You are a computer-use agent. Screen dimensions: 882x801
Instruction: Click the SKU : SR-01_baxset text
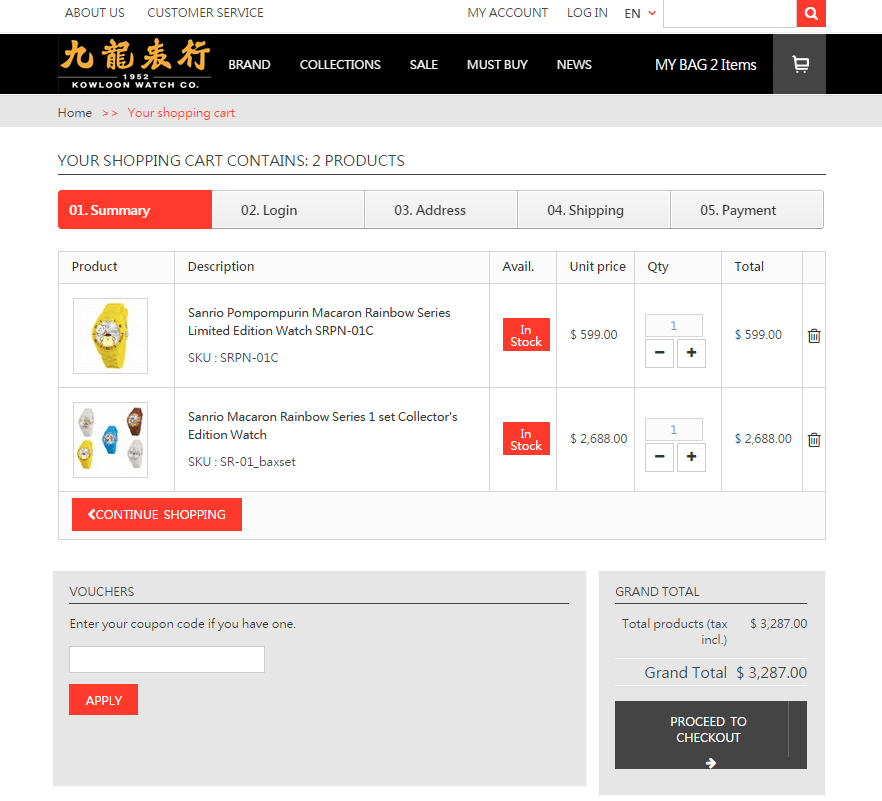point(242,462)
